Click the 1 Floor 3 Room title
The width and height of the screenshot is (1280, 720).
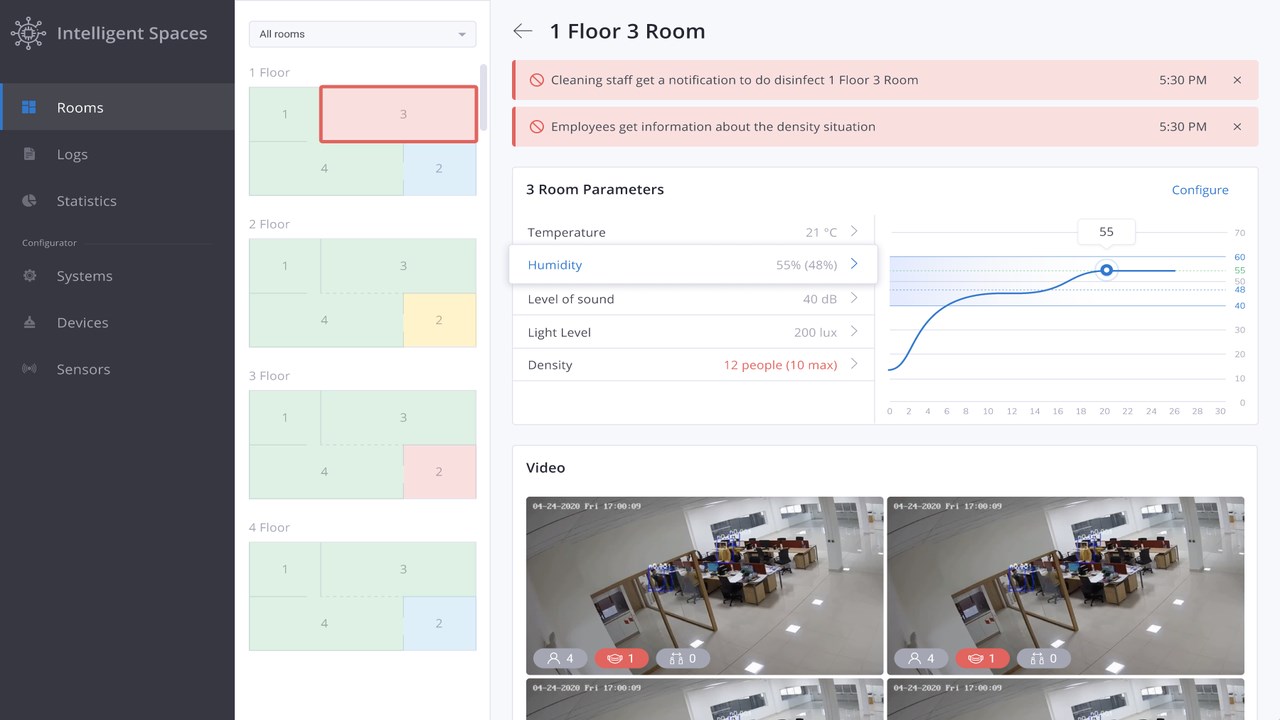click(x=627, y=31)
